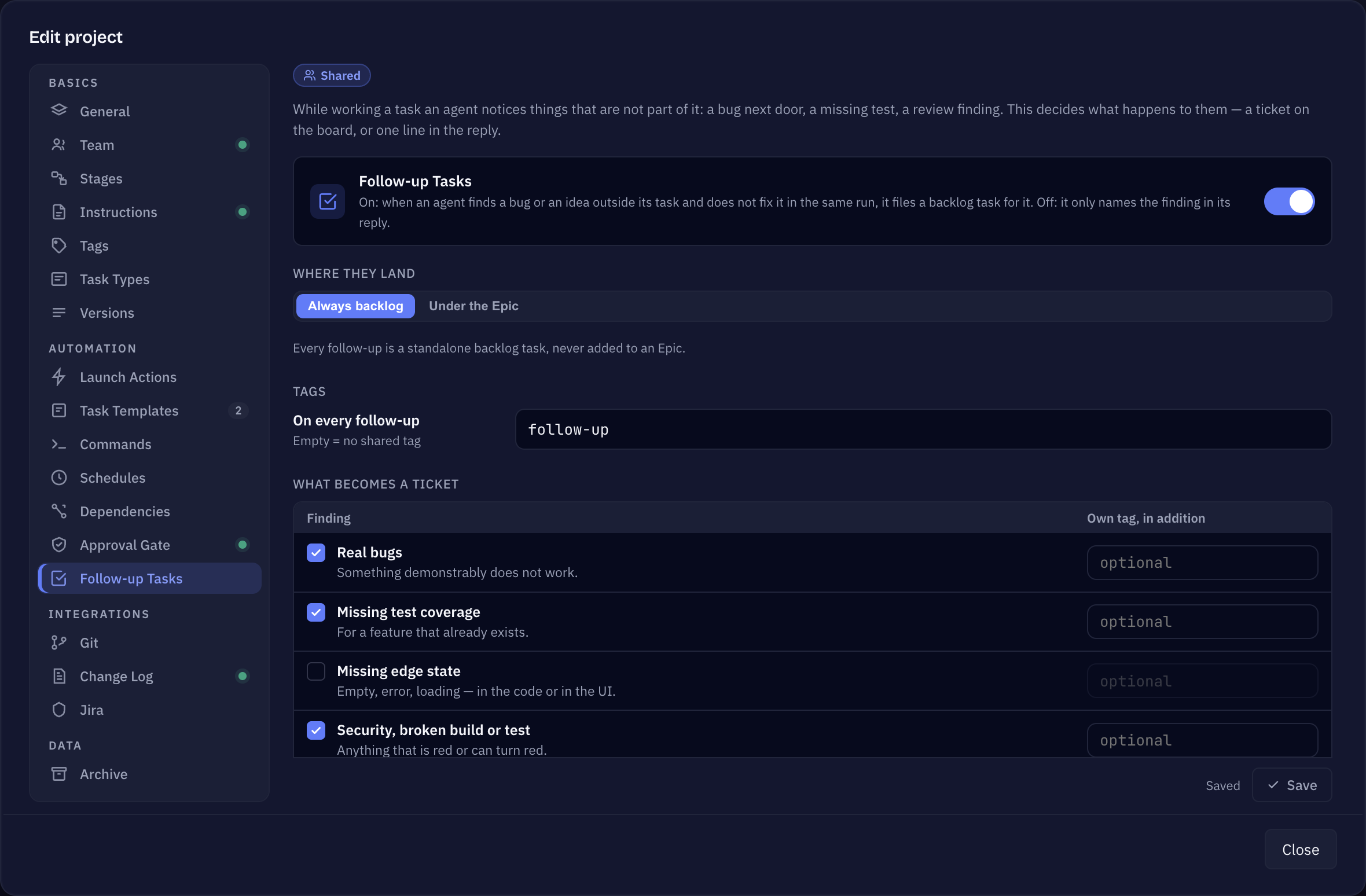The height and width of the screenshot is (896, 1366).
Task: Uncheck Missing test coverage checkbox
Action: coord(316,612)
